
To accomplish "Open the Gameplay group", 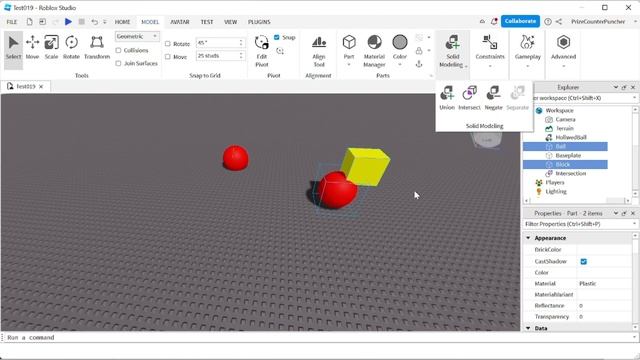I will tap(527, 51).
